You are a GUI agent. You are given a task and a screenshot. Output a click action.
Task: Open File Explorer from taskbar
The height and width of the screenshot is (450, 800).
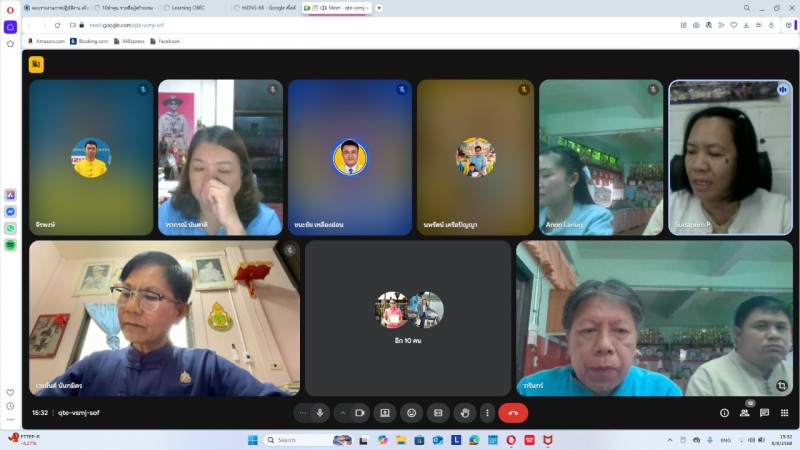(x=401, y=440)
